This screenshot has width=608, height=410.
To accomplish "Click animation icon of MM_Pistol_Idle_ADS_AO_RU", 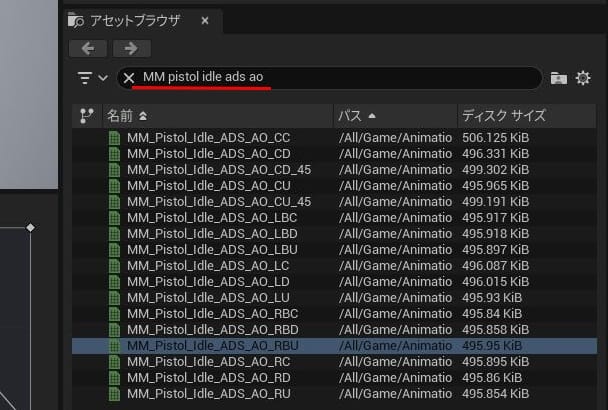I will pos(114,394).
